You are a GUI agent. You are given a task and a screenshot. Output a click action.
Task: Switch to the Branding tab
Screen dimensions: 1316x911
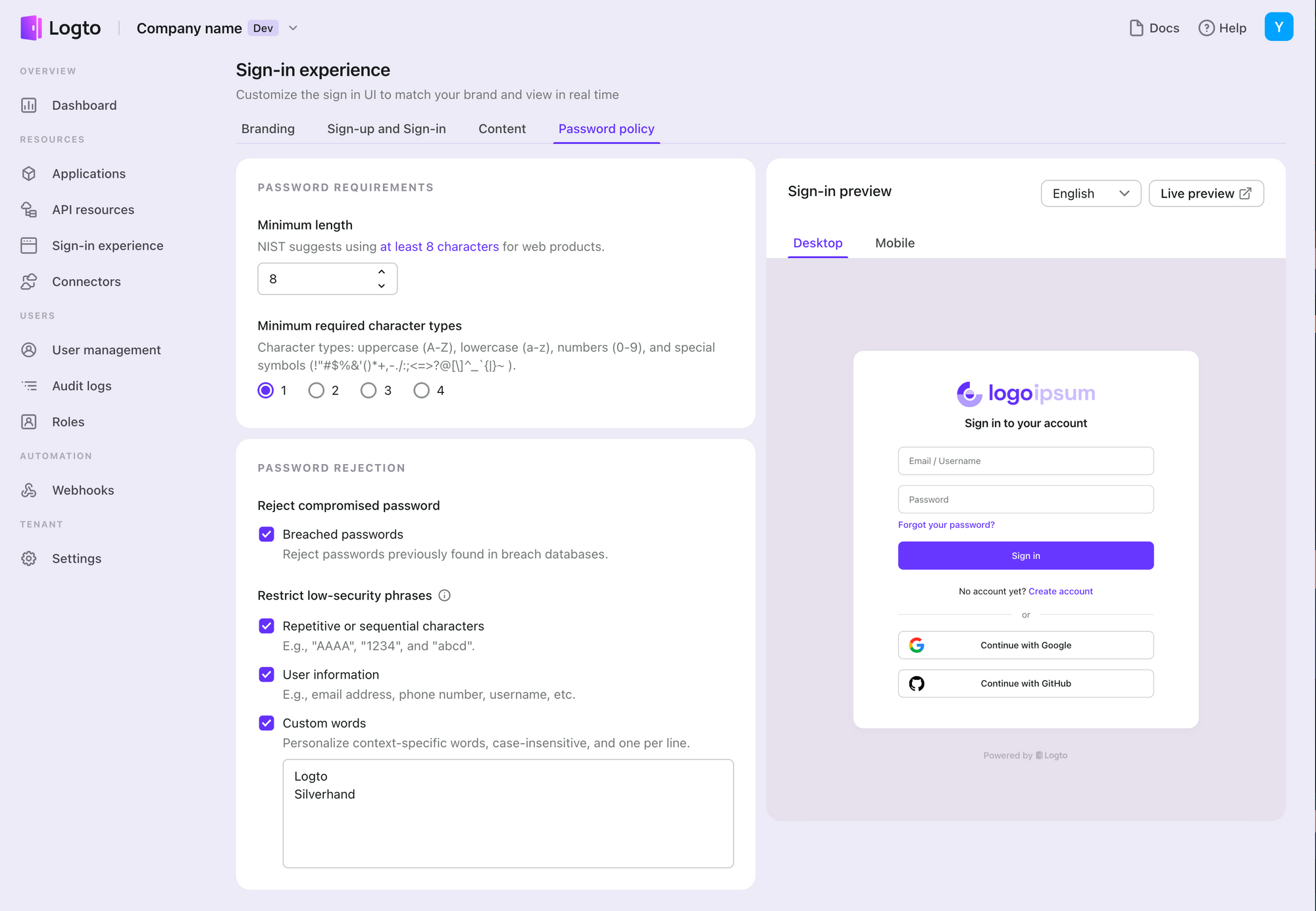coord(268,129)
